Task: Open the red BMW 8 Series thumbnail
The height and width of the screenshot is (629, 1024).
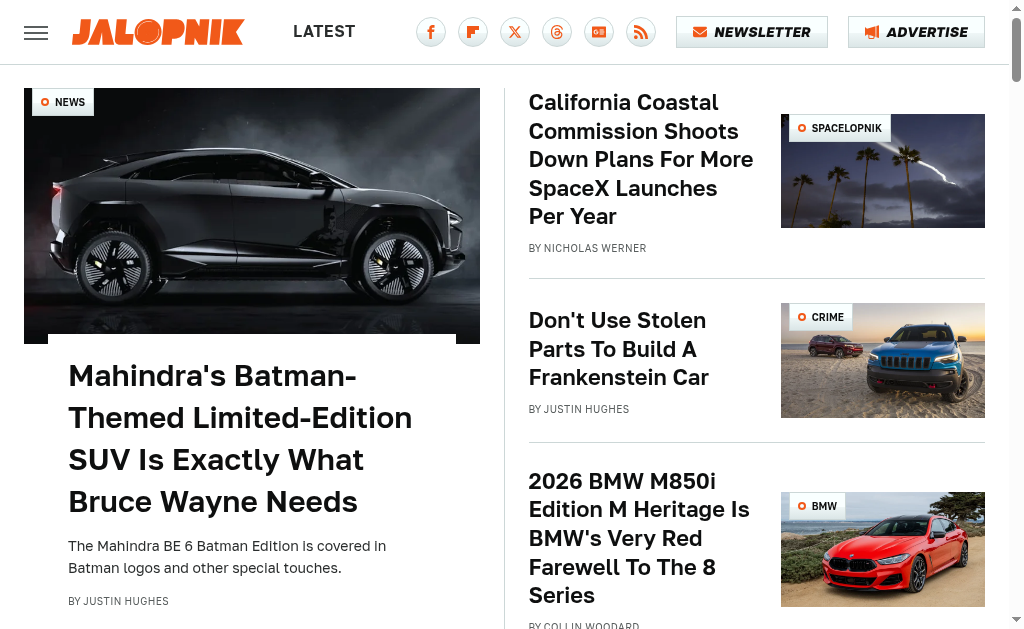Action: pos(883,549)
